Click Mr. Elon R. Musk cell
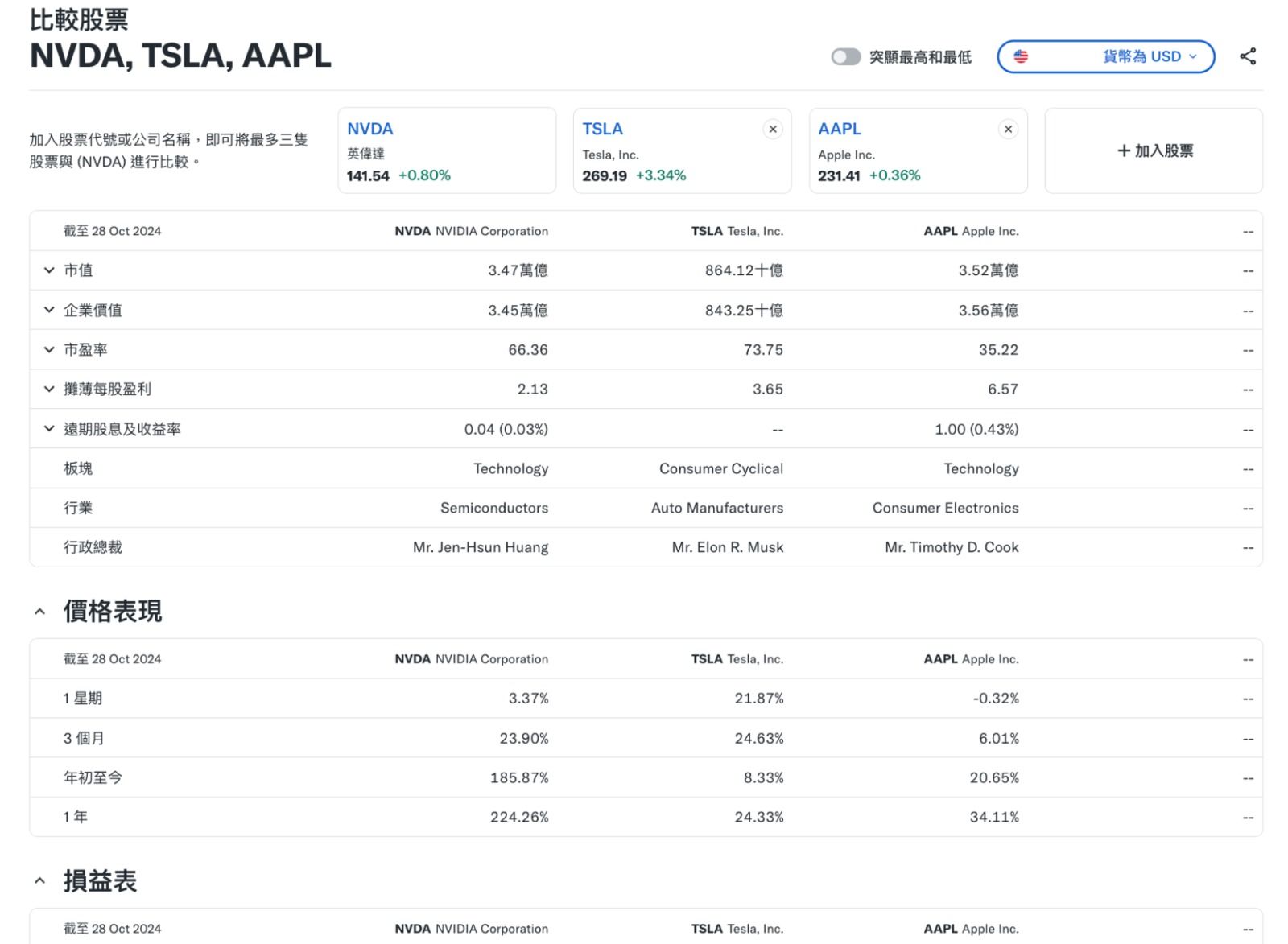Viewport: 1288px width, 944px height. coord(728,547)
